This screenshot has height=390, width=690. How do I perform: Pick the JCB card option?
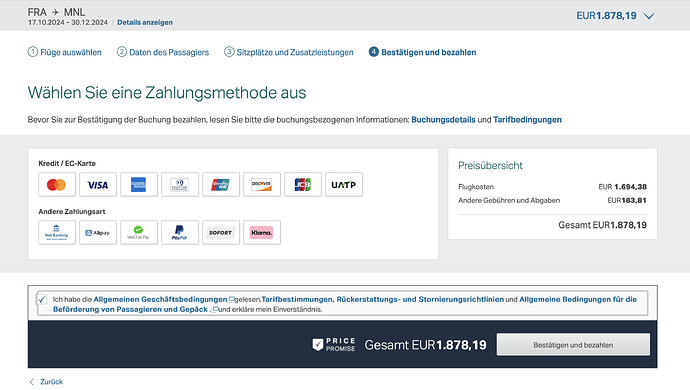point(303,184)
